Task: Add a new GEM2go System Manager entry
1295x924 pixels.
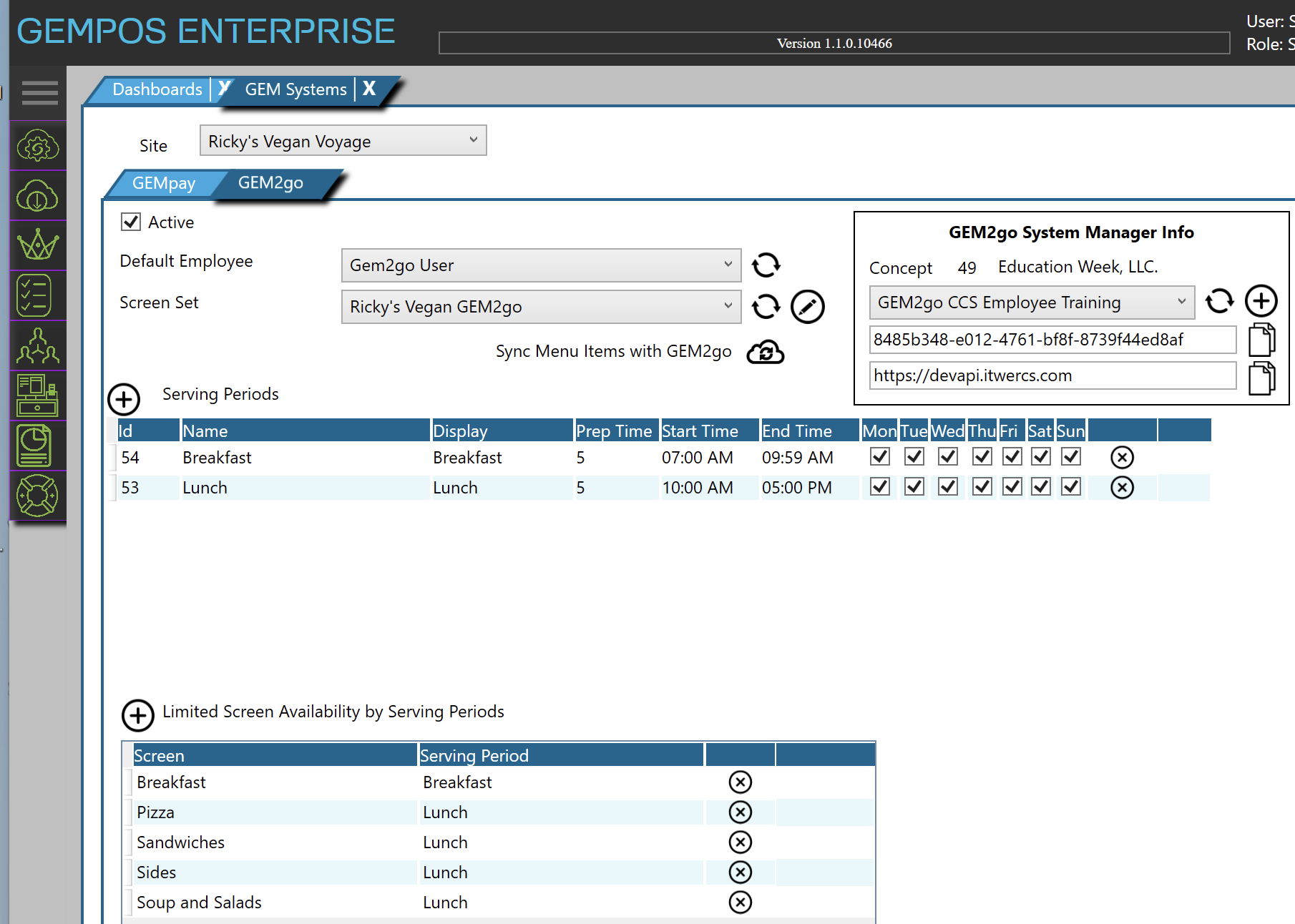Action: coord(1261,301)
